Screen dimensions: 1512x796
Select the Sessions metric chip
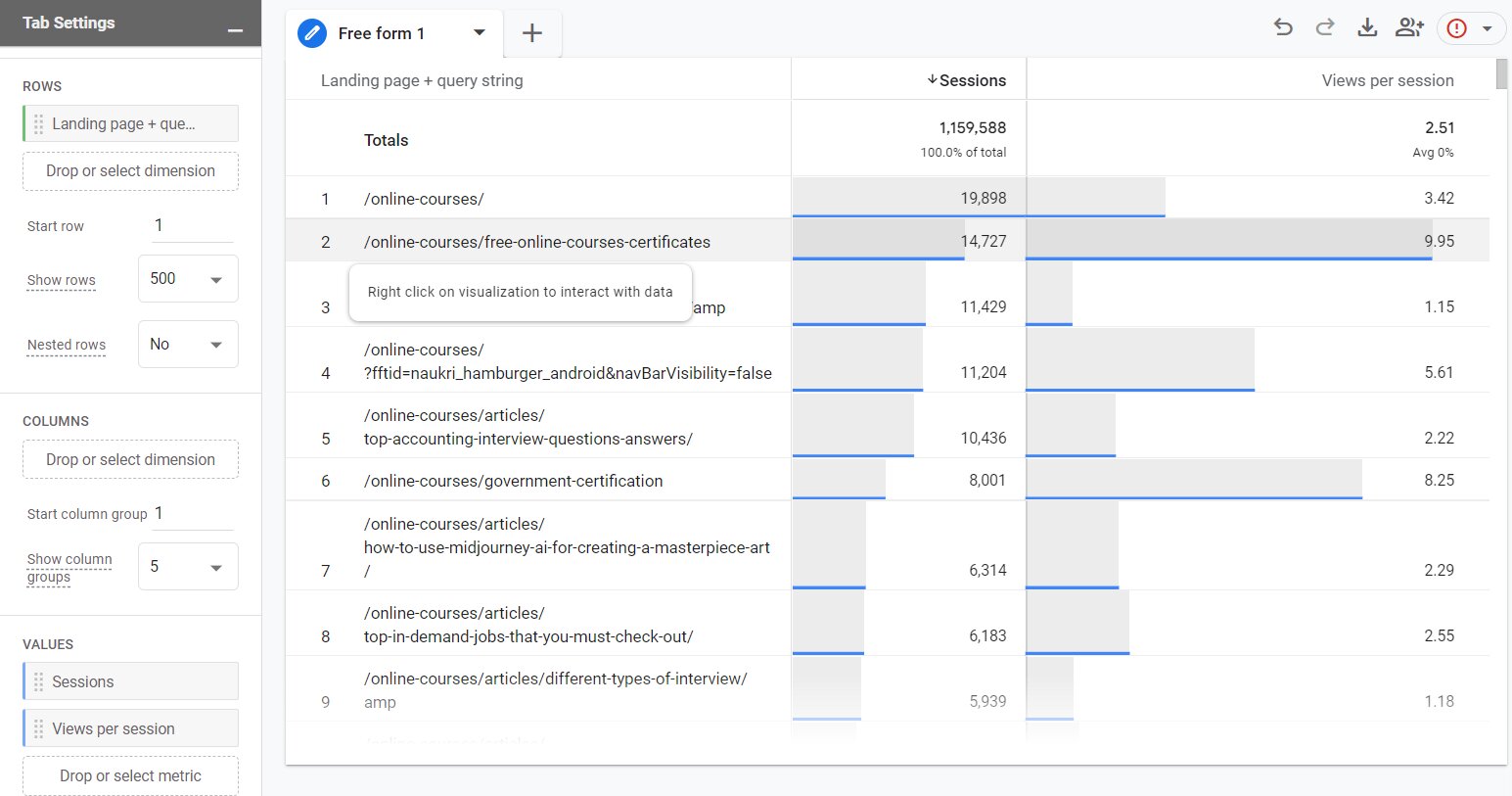click(x=130, y=680)
